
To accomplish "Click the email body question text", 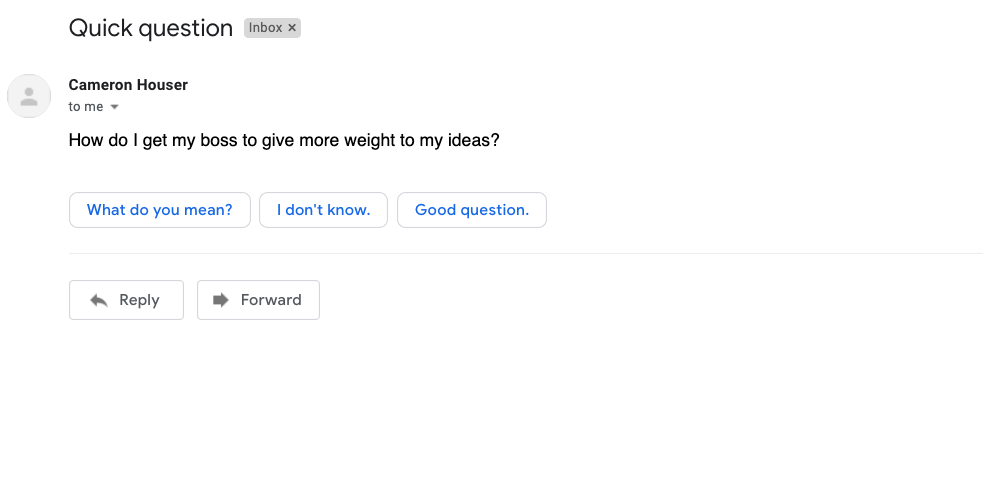I will [x=283, y=141].
